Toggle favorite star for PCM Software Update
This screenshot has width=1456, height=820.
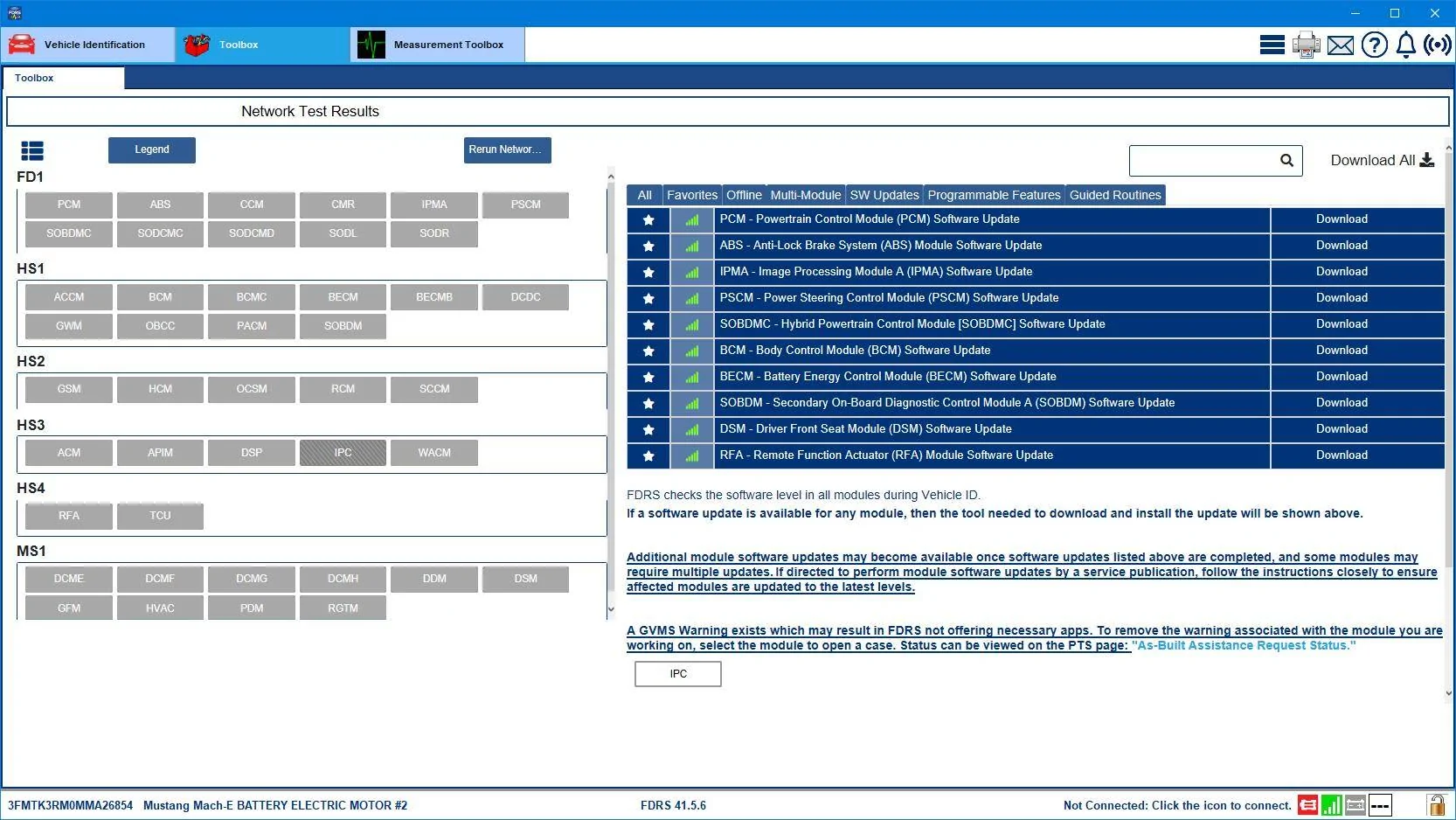[648, 220]
